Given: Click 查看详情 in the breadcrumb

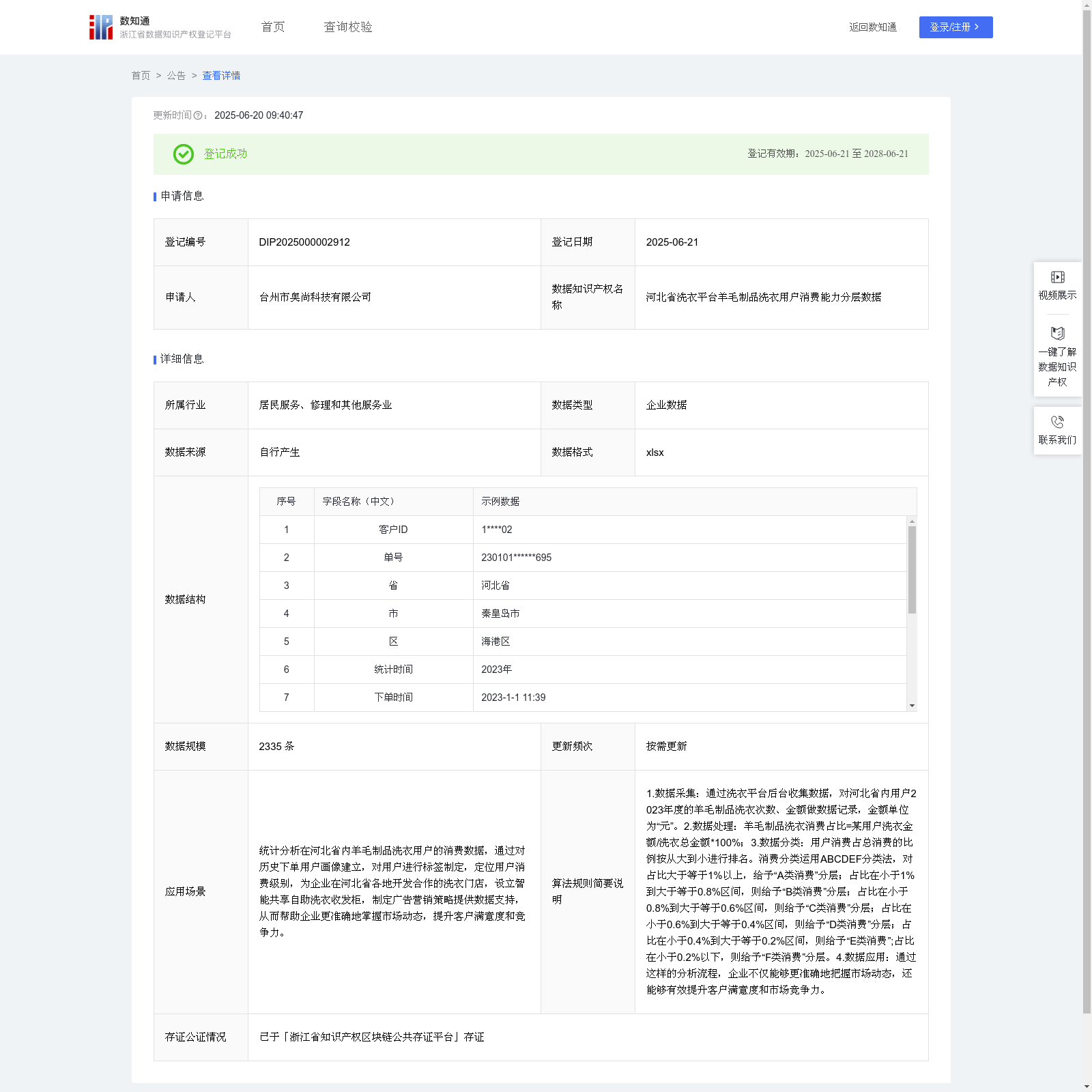Looking at the screenshot, I should click(x=221, y=76).
